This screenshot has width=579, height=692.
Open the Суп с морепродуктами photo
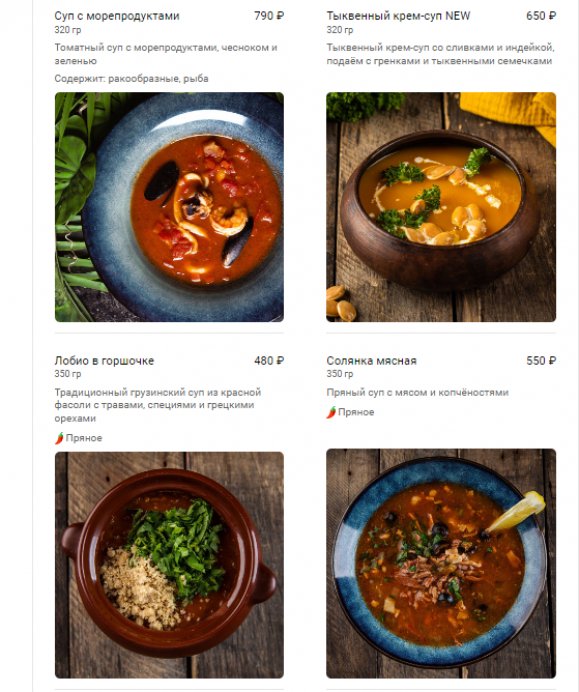click(x=169, y=207)
